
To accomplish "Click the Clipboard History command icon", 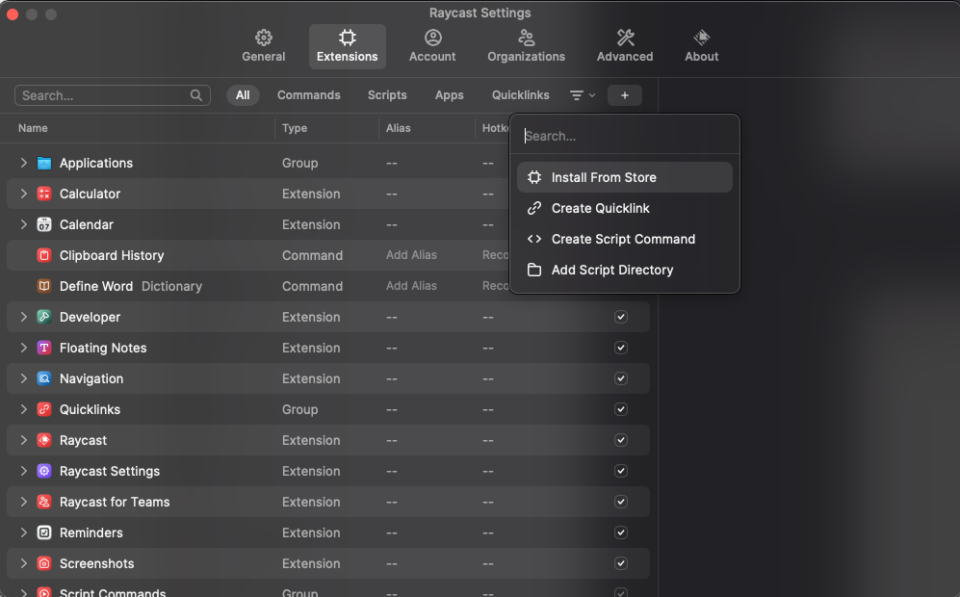I will coord(44,256).
